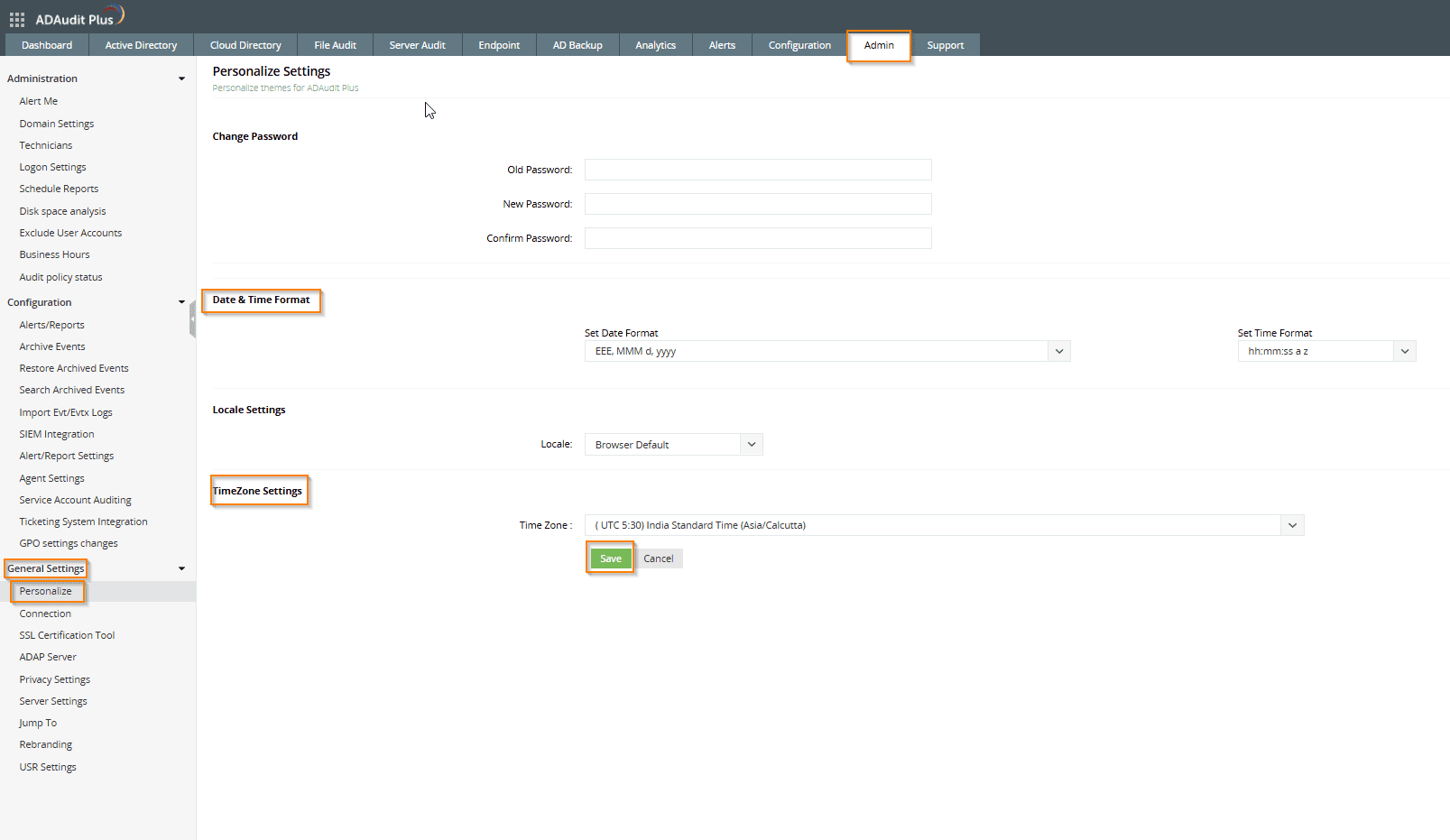Collapse the left sidebar panel handle
1450x840 pixels.
coord(192,319)
